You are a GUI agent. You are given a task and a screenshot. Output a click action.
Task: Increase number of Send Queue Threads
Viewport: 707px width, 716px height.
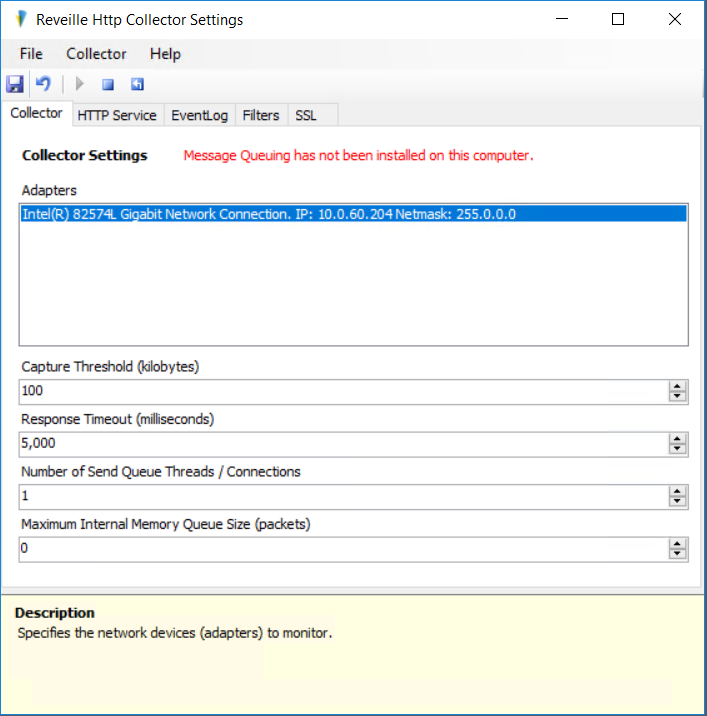(677, 491)
